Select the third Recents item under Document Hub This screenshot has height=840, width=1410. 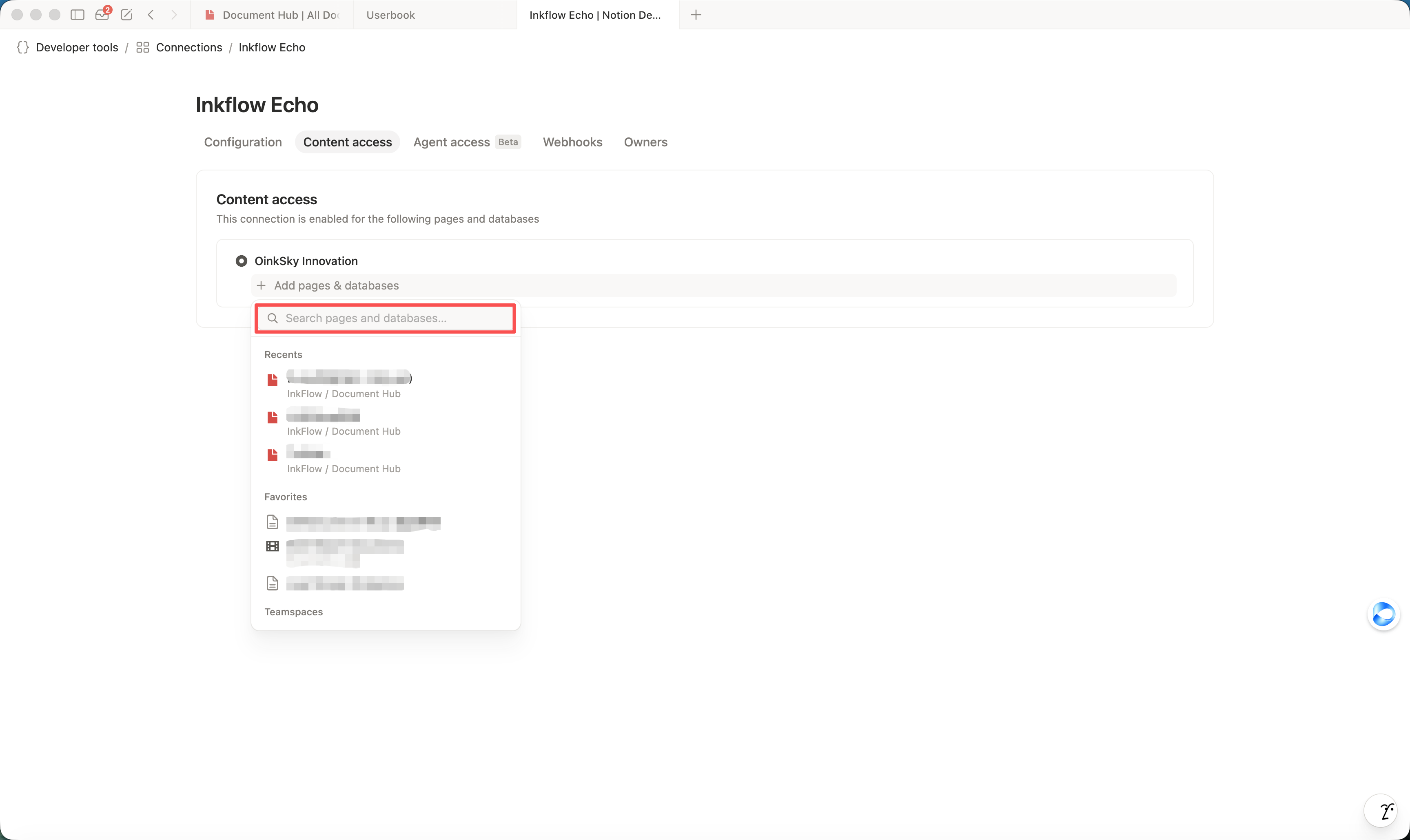pyautogui.click(x=385, y=460)
